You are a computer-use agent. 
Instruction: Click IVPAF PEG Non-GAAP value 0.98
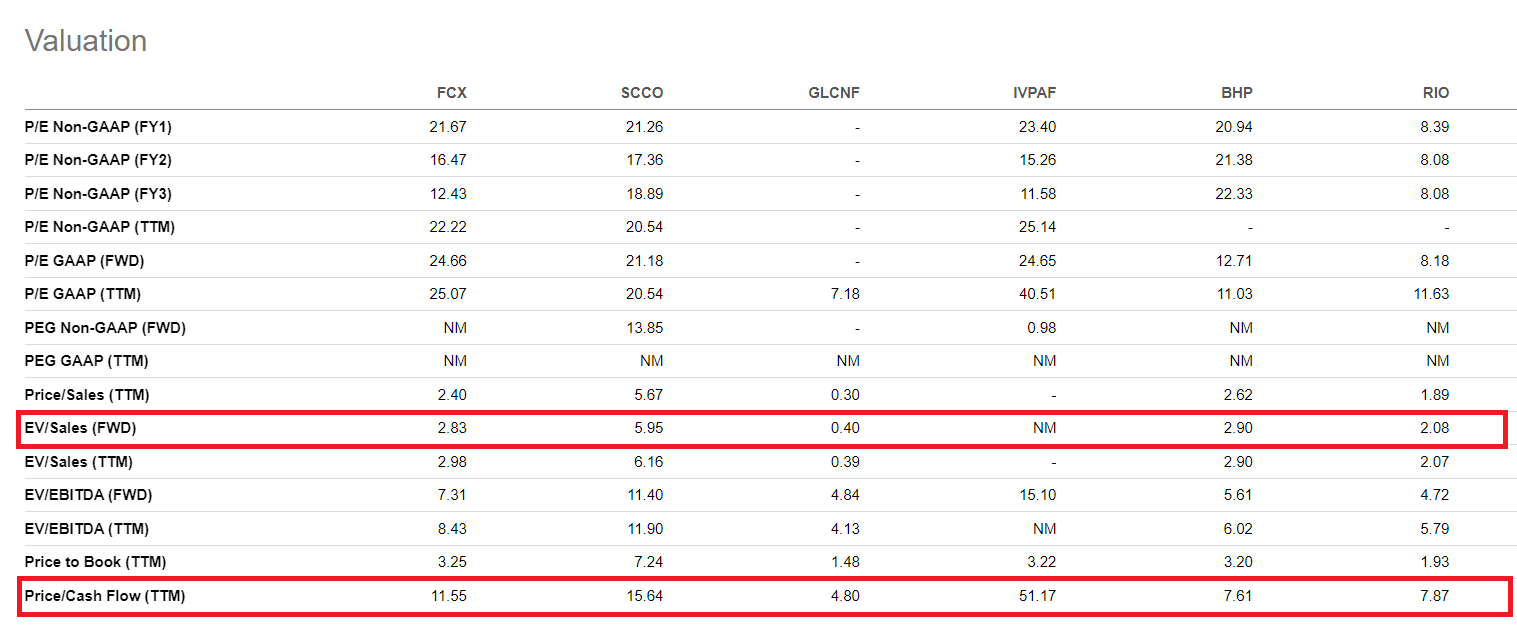click(1042, 328)
